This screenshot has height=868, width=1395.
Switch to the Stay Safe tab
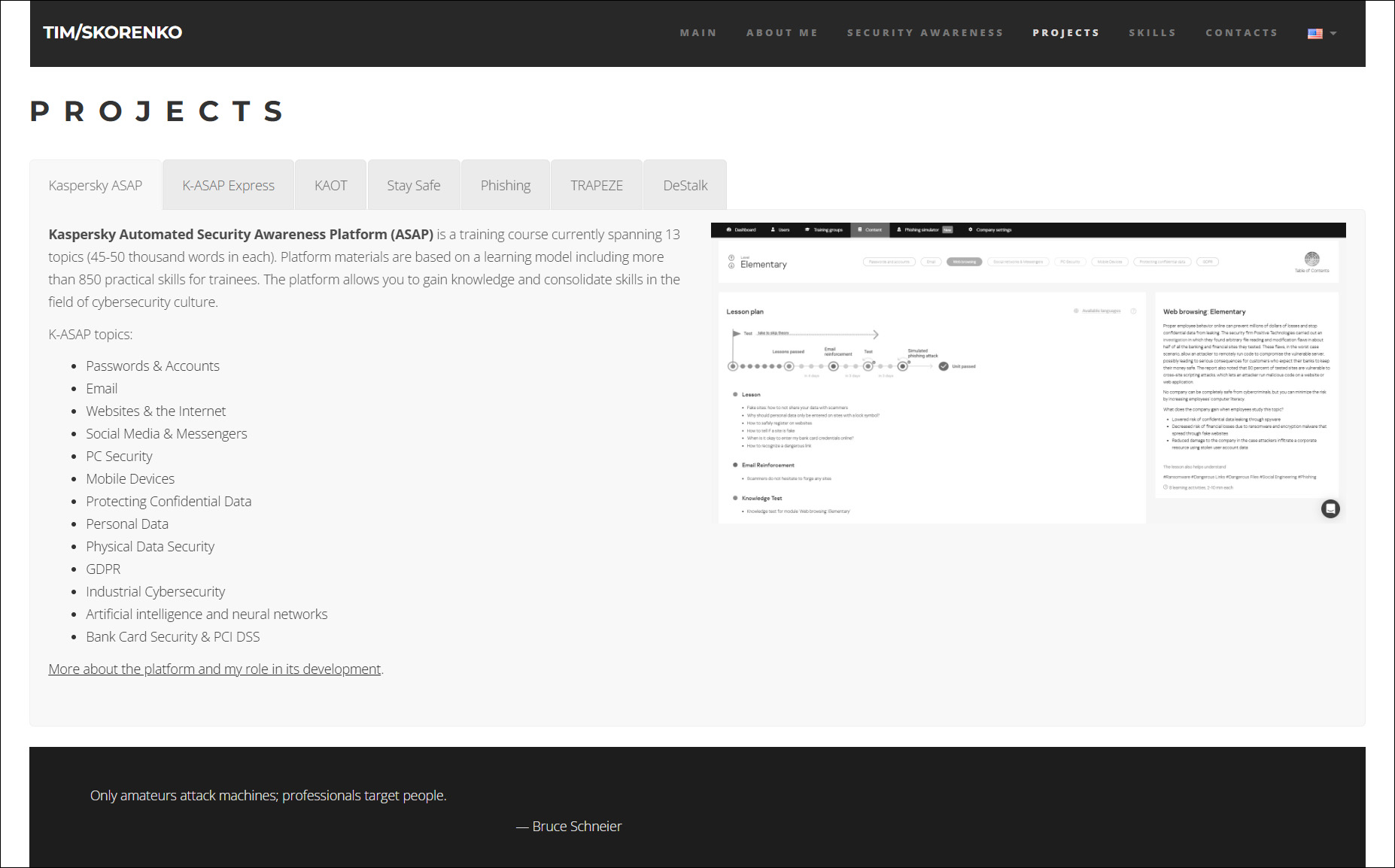[414, 185]
